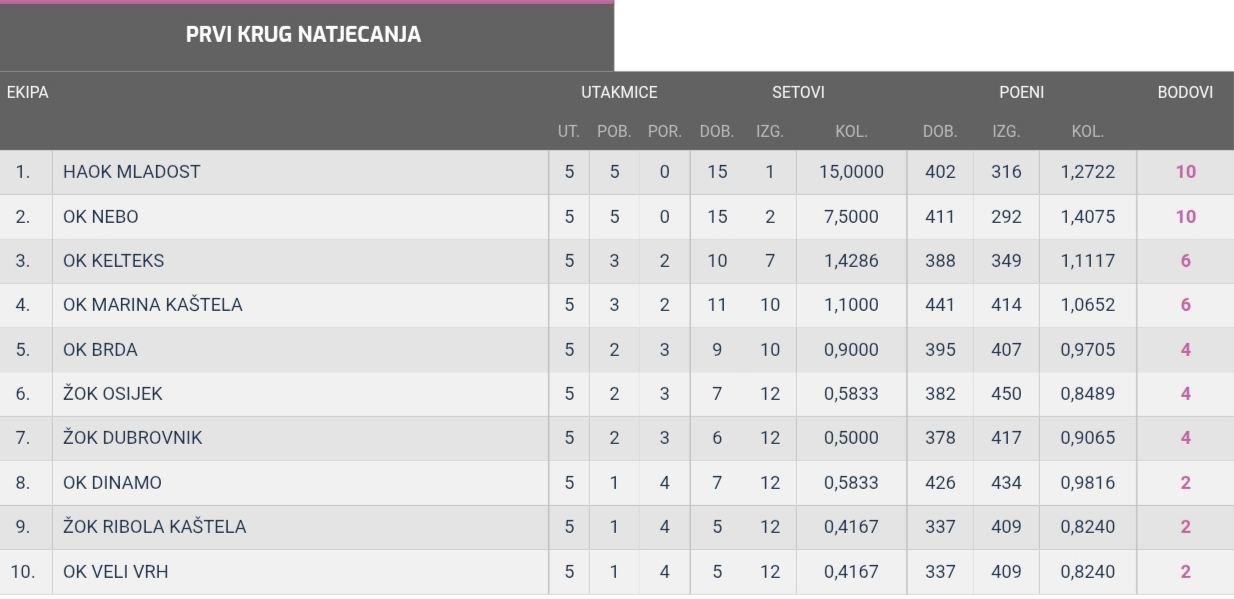Screen dimensions: 1234x599
Task: Click the OK NEBO team name
Action: pos(100,217)
